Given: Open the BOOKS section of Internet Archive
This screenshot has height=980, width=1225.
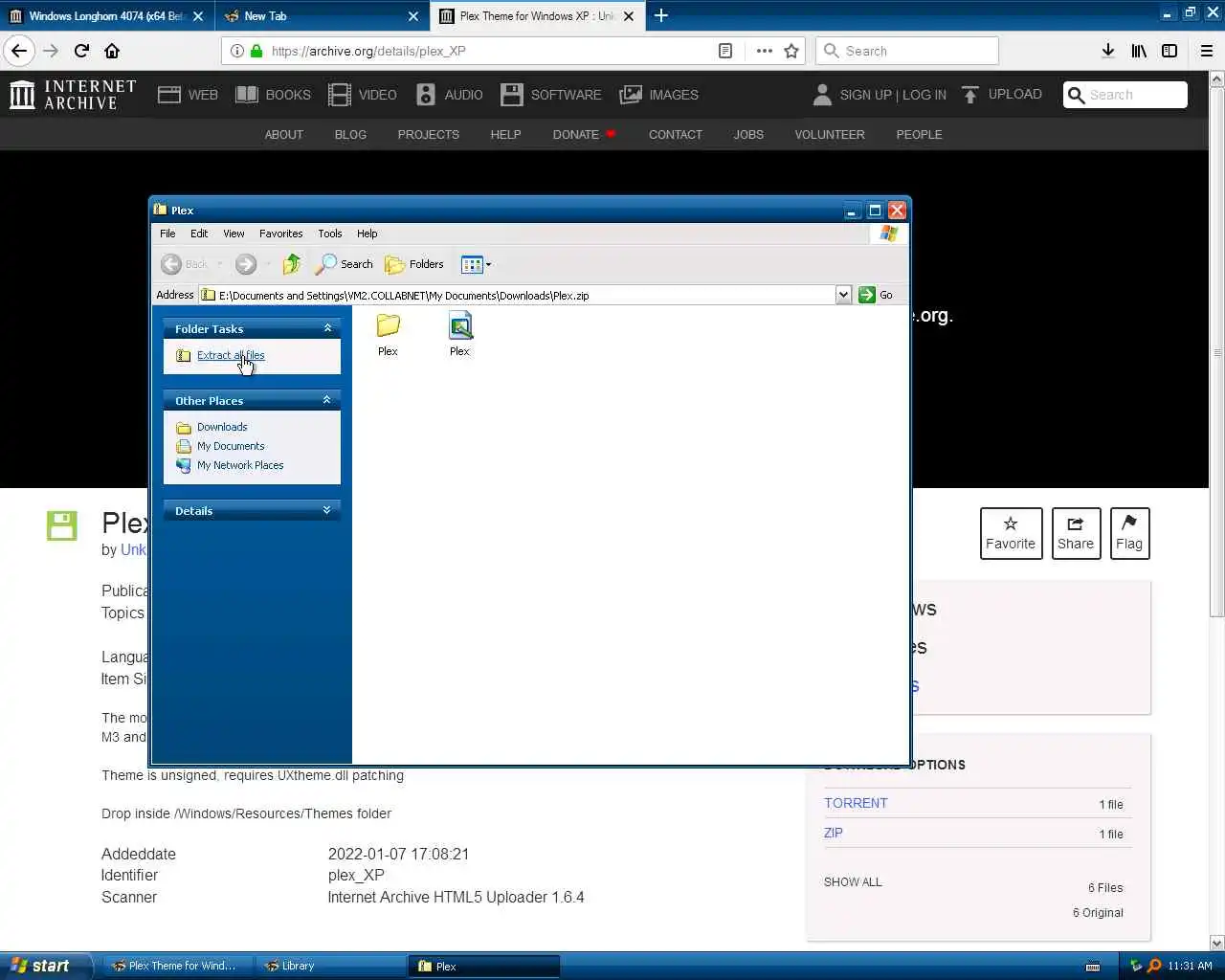Looking at the screenshot, I should tap(273, 95).
